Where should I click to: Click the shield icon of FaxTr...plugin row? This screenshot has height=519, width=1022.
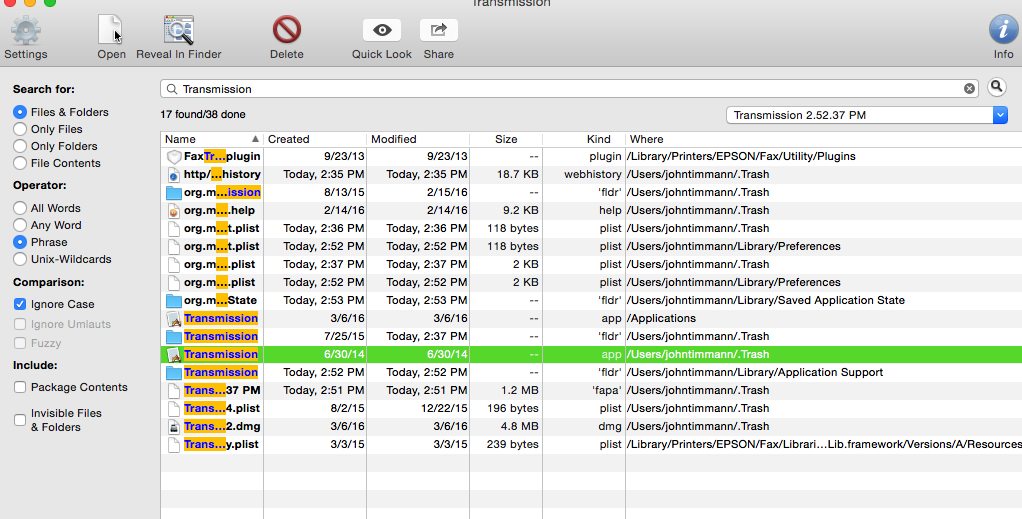click(x=173, y=156)
